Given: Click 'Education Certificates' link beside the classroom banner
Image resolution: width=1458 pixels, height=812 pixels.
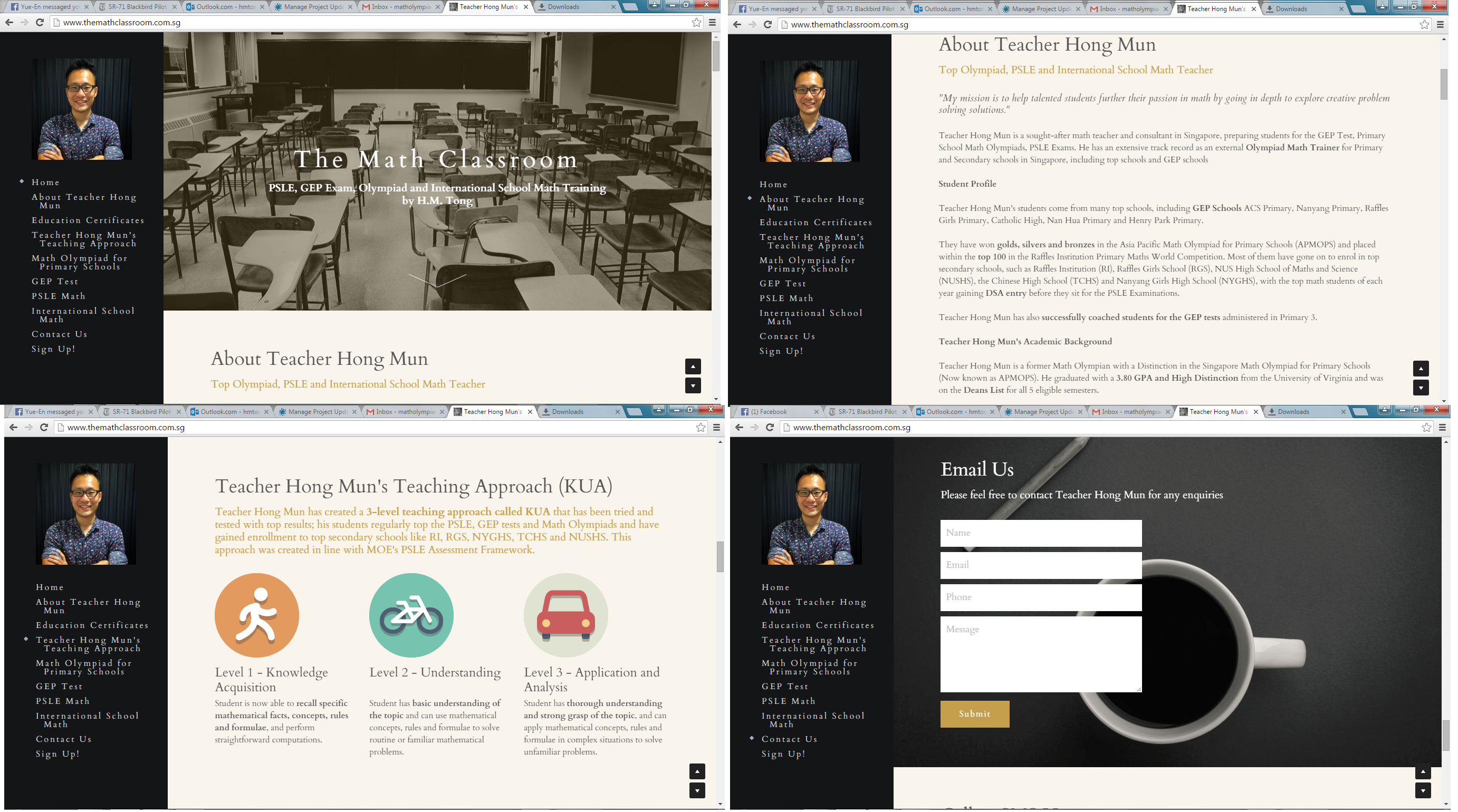Looking at the screenshot, I should (x=88, y=220).
